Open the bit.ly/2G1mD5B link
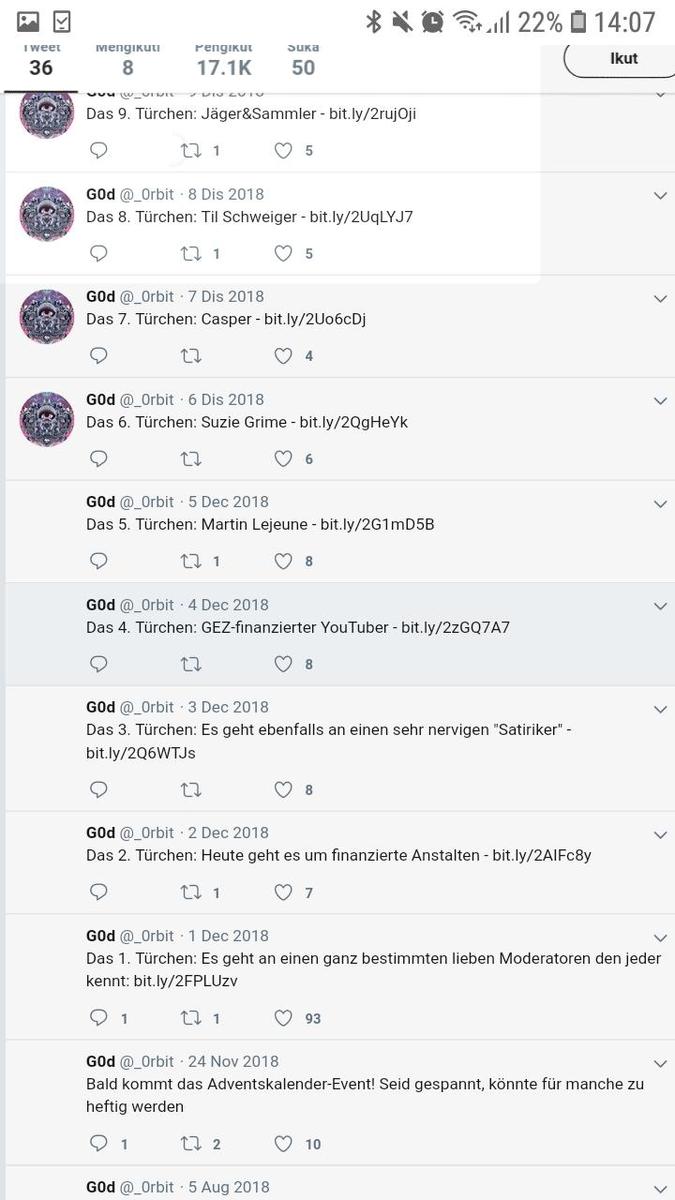The width and height of the screenshot is (675, 1200). [x=377, y=524]
